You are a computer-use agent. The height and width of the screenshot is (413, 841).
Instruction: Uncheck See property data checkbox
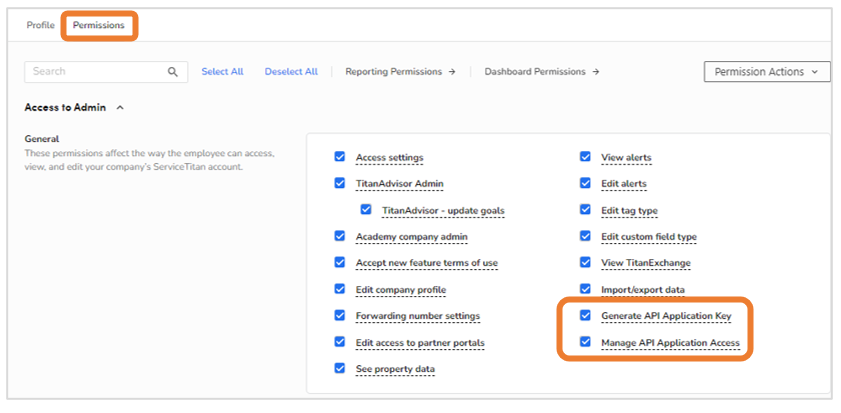[x=340, y=368]
